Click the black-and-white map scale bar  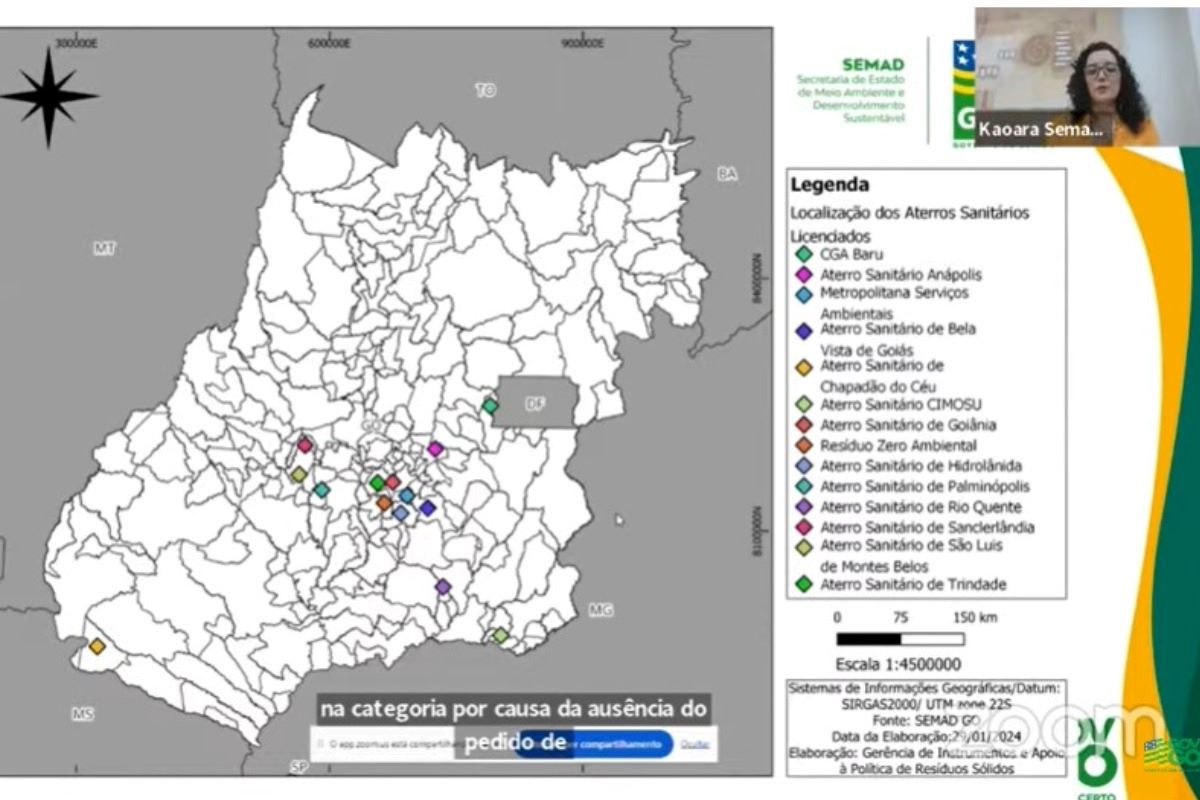(x=900, y=639)
